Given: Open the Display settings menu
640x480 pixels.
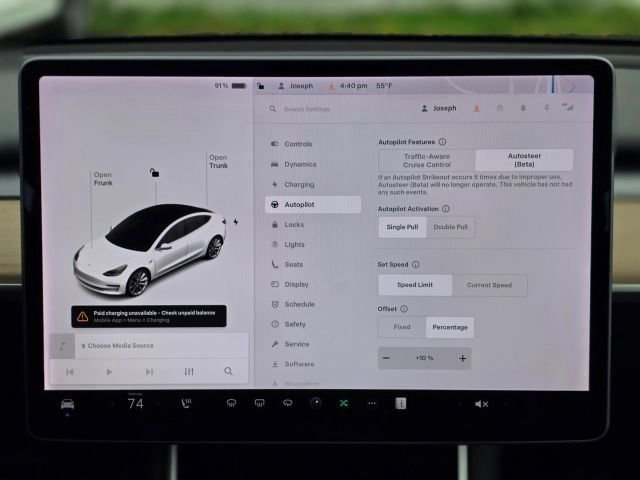Looking at the screenshot, I should 313,284.
